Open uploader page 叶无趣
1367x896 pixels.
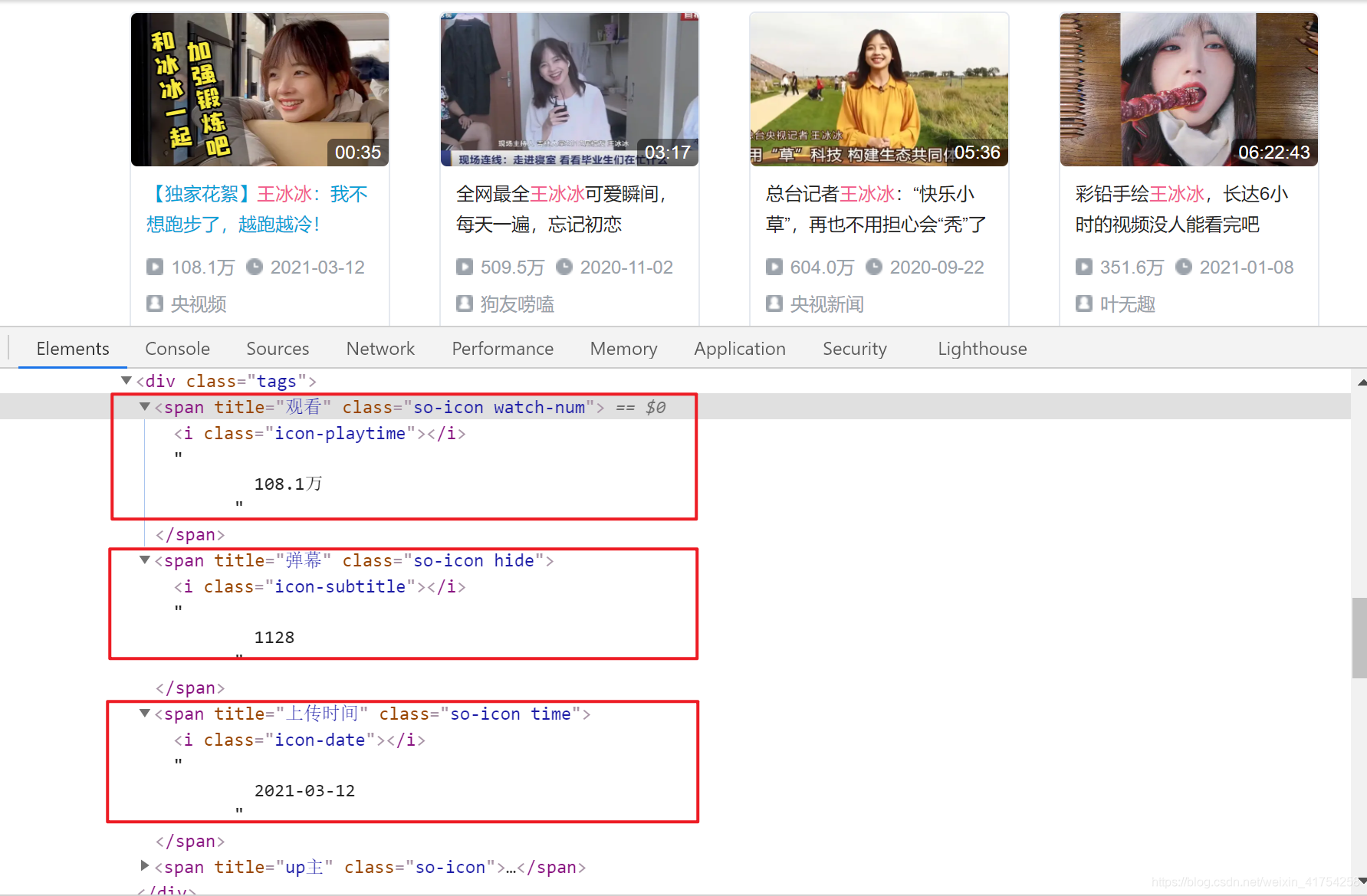coord(1128,304)
